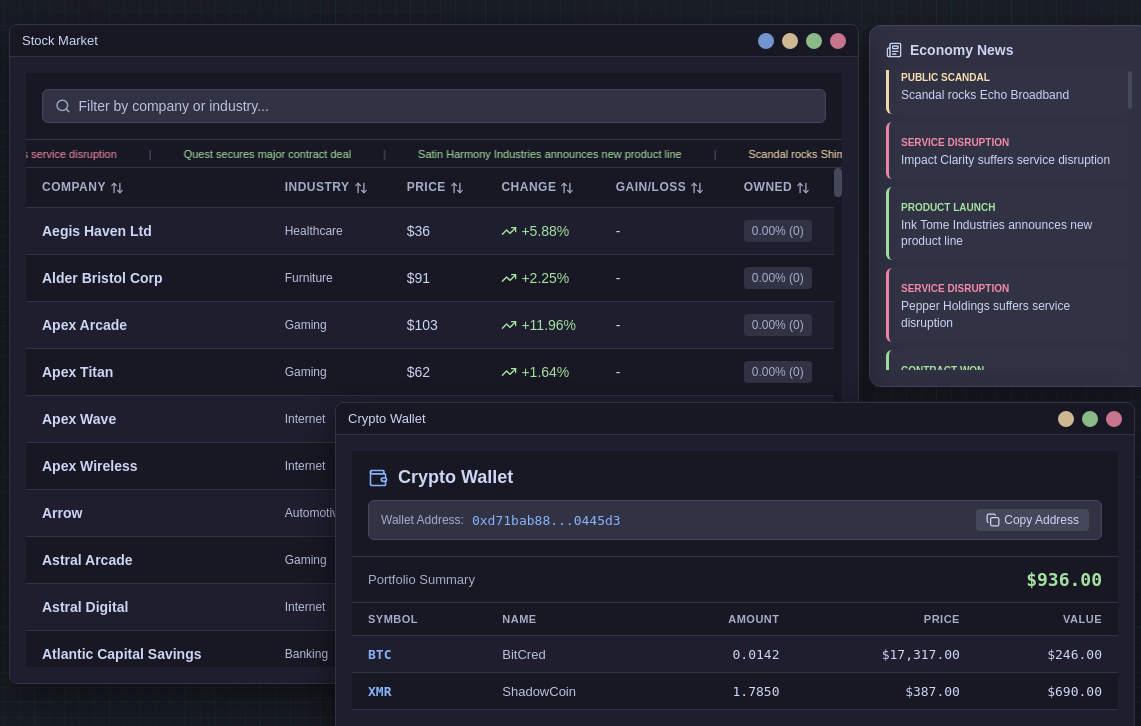
Task: Sort by Price column arrows icon
Action: click(456, 188)
